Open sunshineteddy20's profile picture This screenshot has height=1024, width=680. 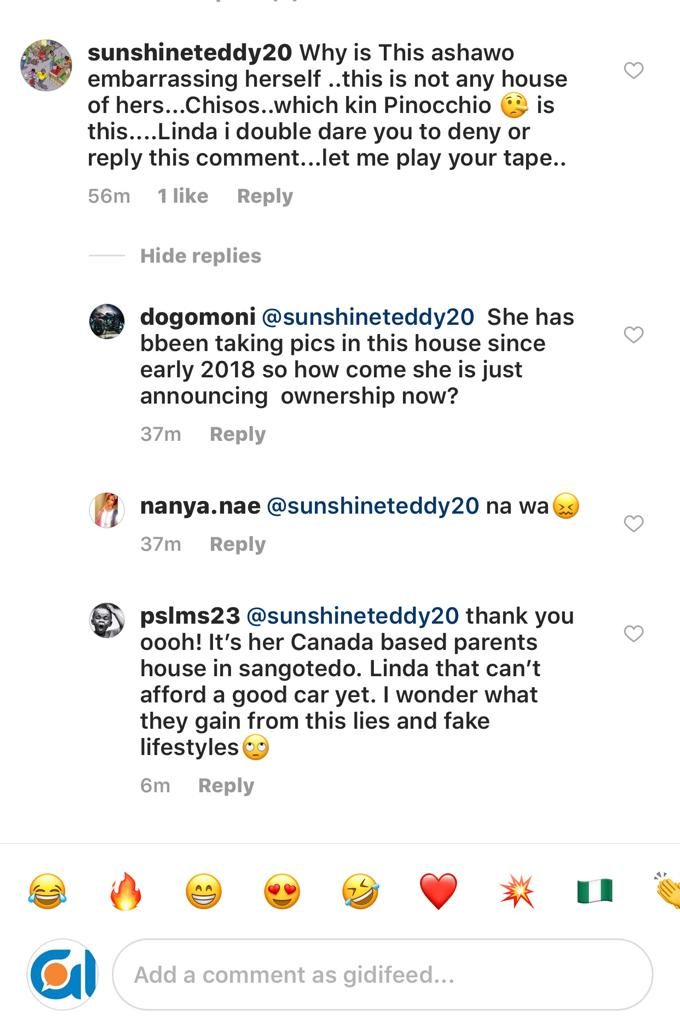pos(47,65)
